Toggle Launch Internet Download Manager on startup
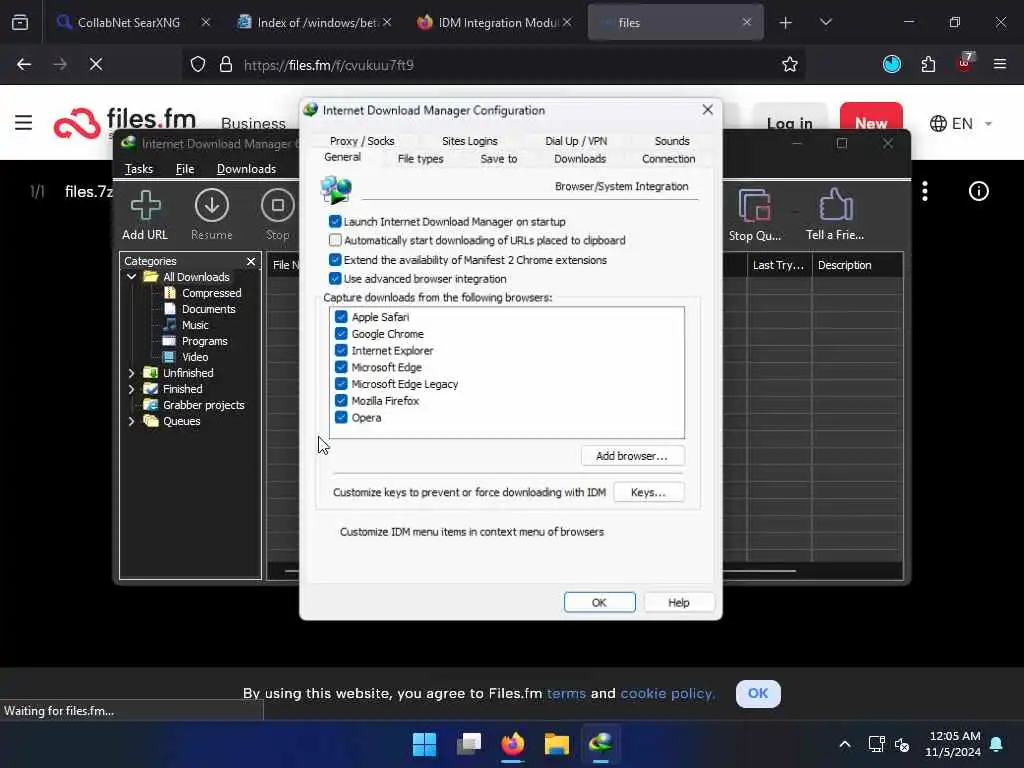This screenshot has width=1024, height=768. (x=335, y=221)
